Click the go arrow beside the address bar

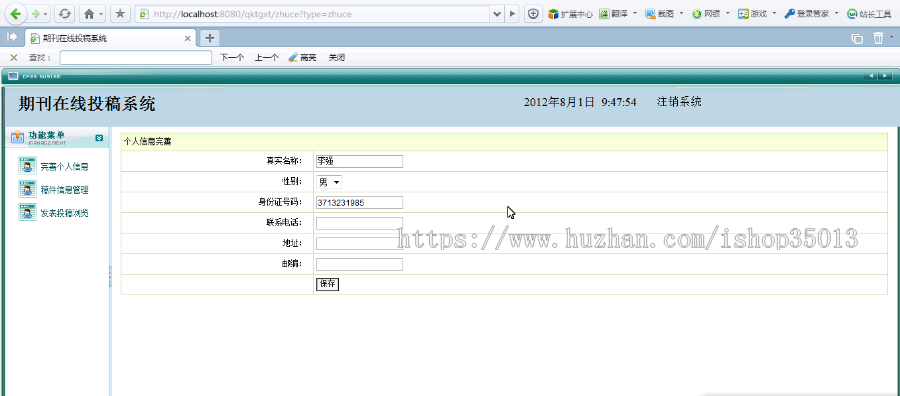(x=513, y=14)
